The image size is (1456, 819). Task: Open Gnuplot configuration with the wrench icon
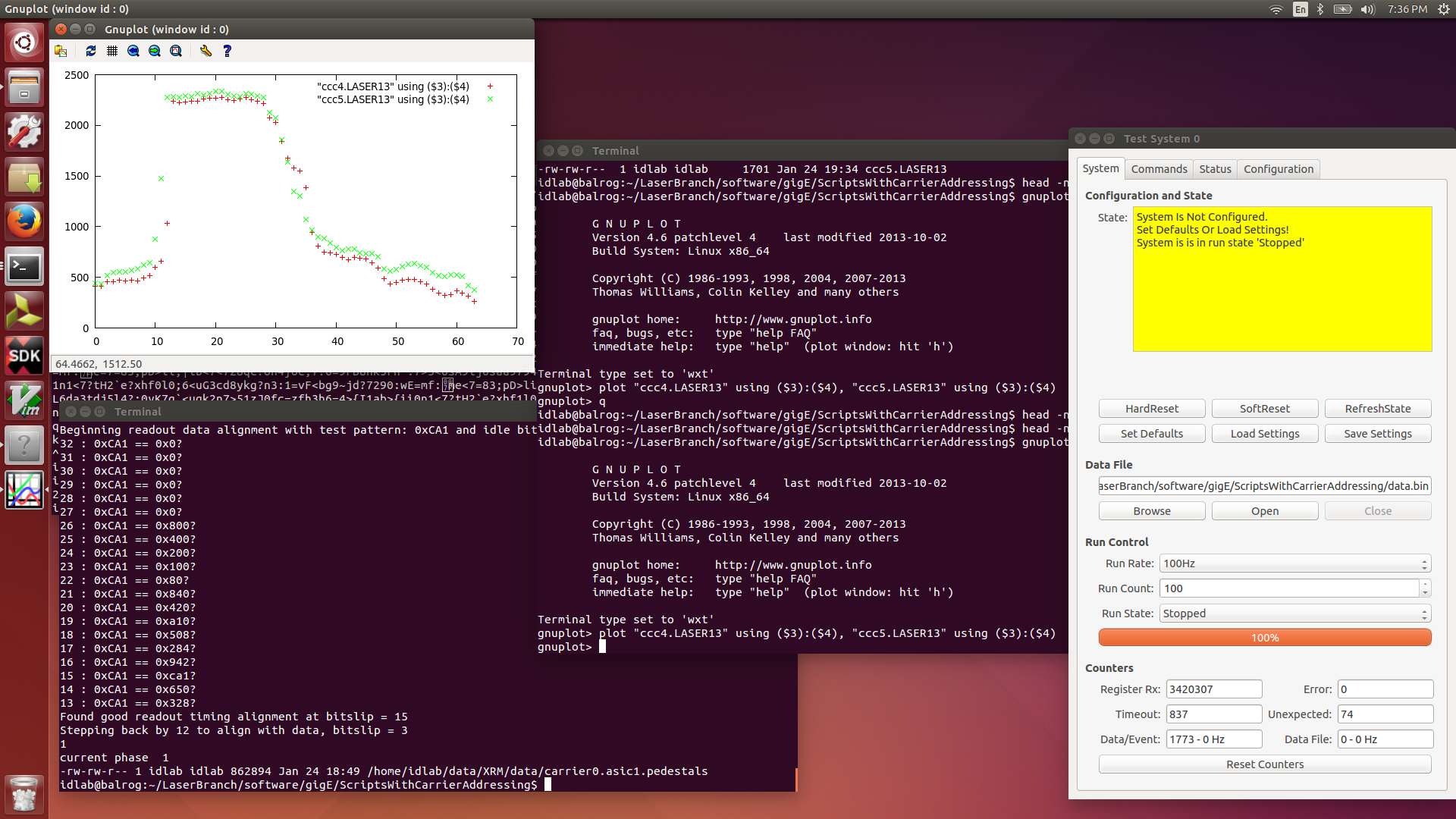206,51
